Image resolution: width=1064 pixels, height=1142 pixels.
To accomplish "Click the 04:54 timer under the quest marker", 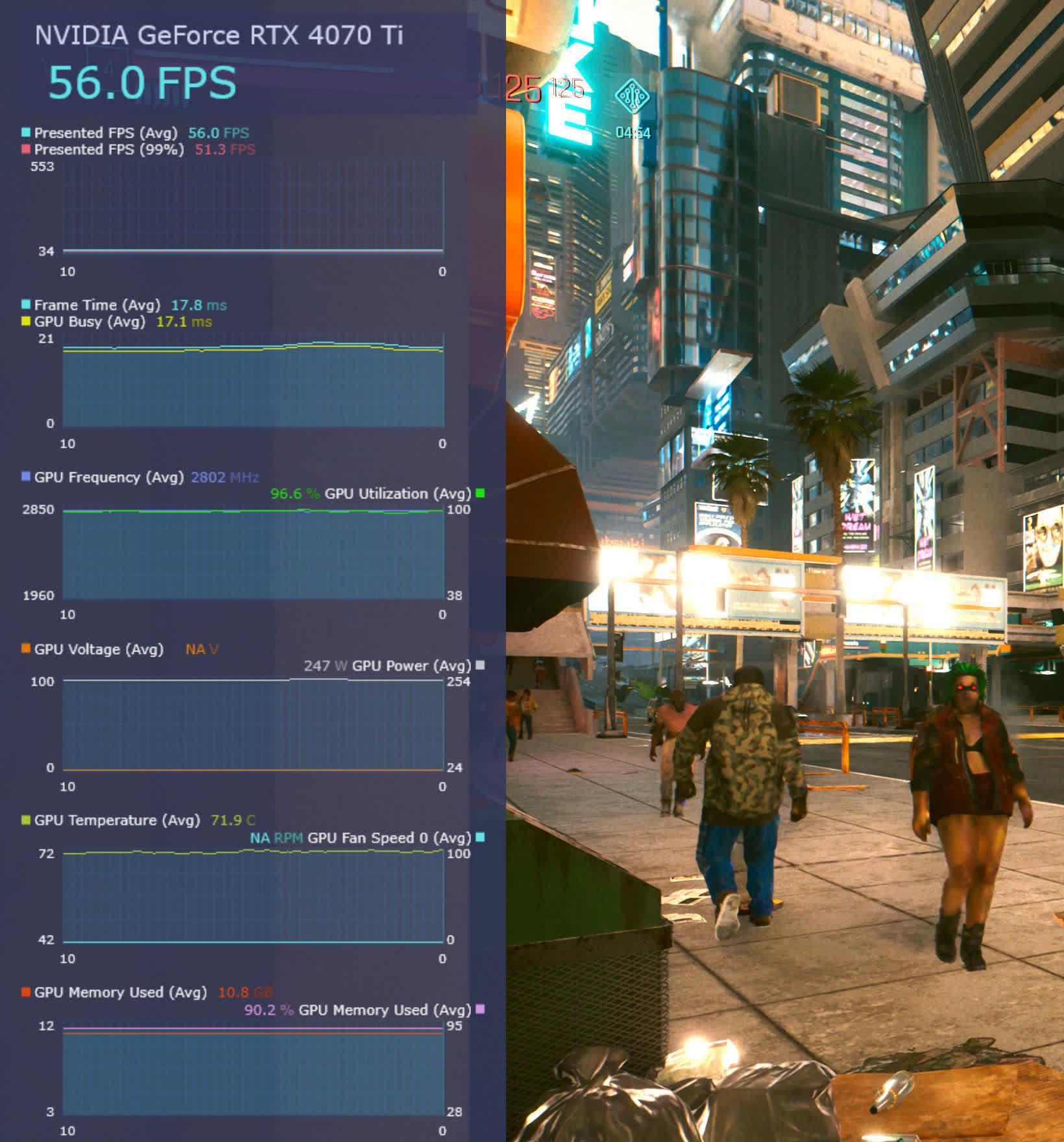I will 633,133.
